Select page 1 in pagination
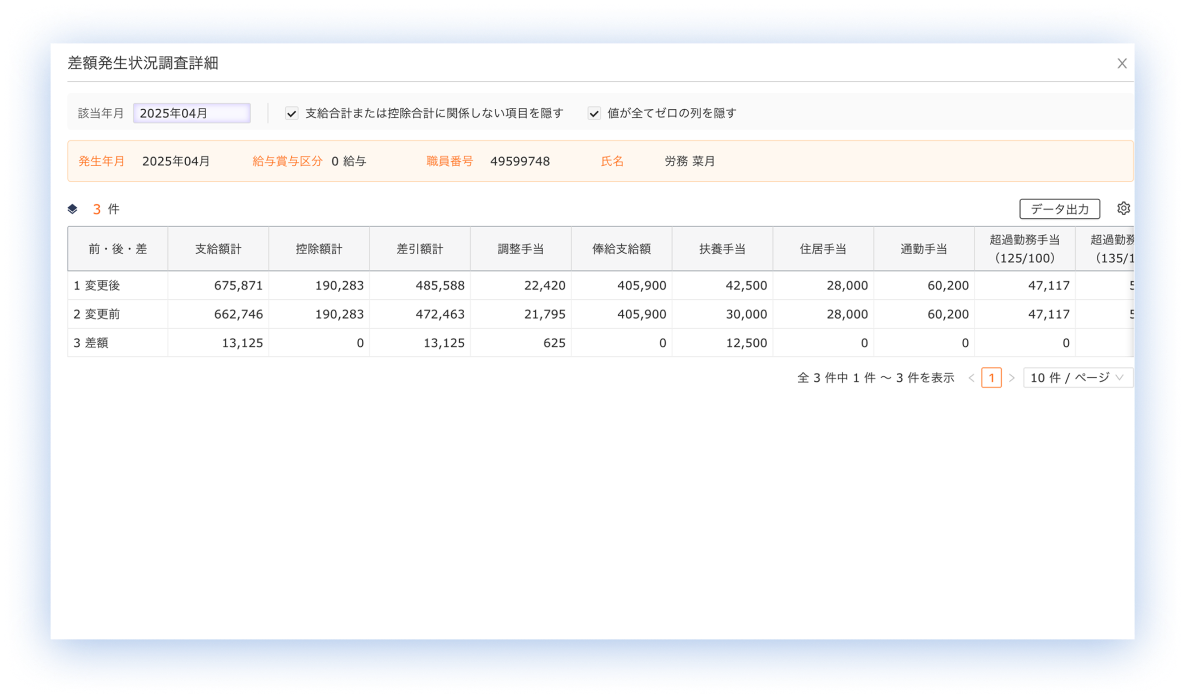This screenshot has height=698, width=1186. pyautogui.click(x=992, y=377)
